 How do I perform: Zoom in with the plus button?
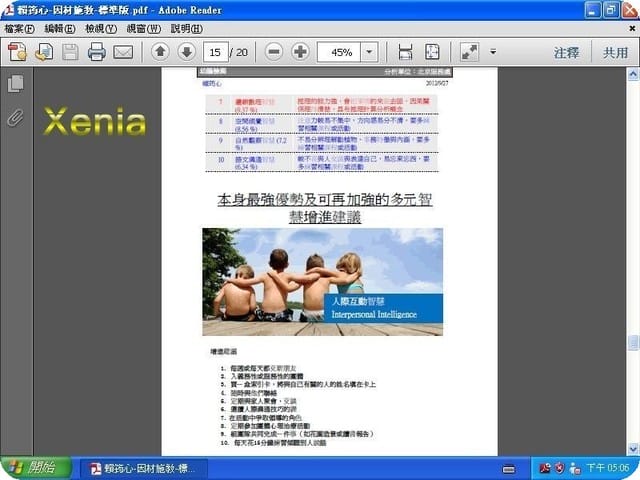(x=300, y=52)
